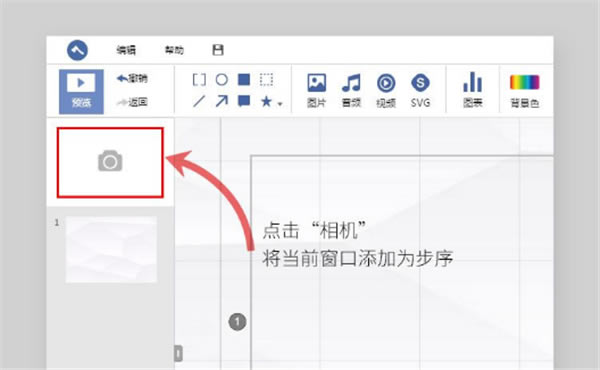The height and width of the screenshot is (370, 600).
Task: Select the speech bubble shape
Action: [x=244, y=101]
